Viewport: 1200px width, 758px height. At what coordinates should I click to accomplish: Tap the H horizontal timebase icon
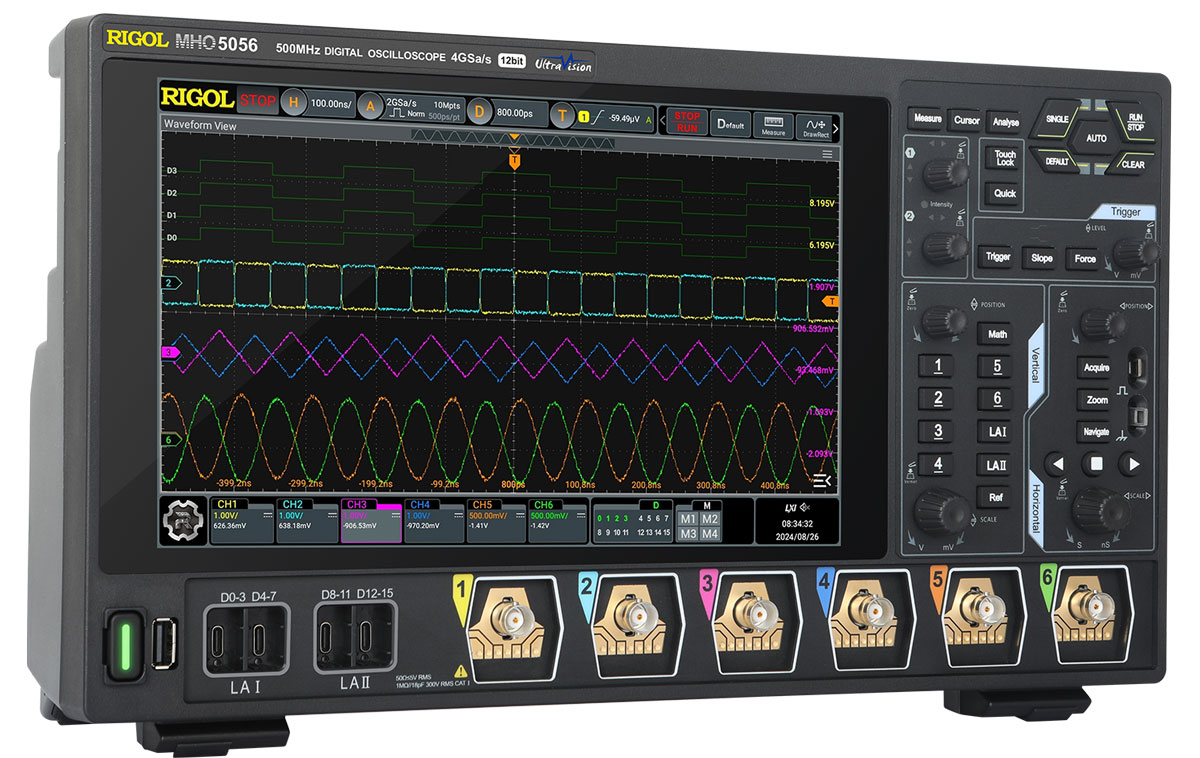[x=294, y=103]
